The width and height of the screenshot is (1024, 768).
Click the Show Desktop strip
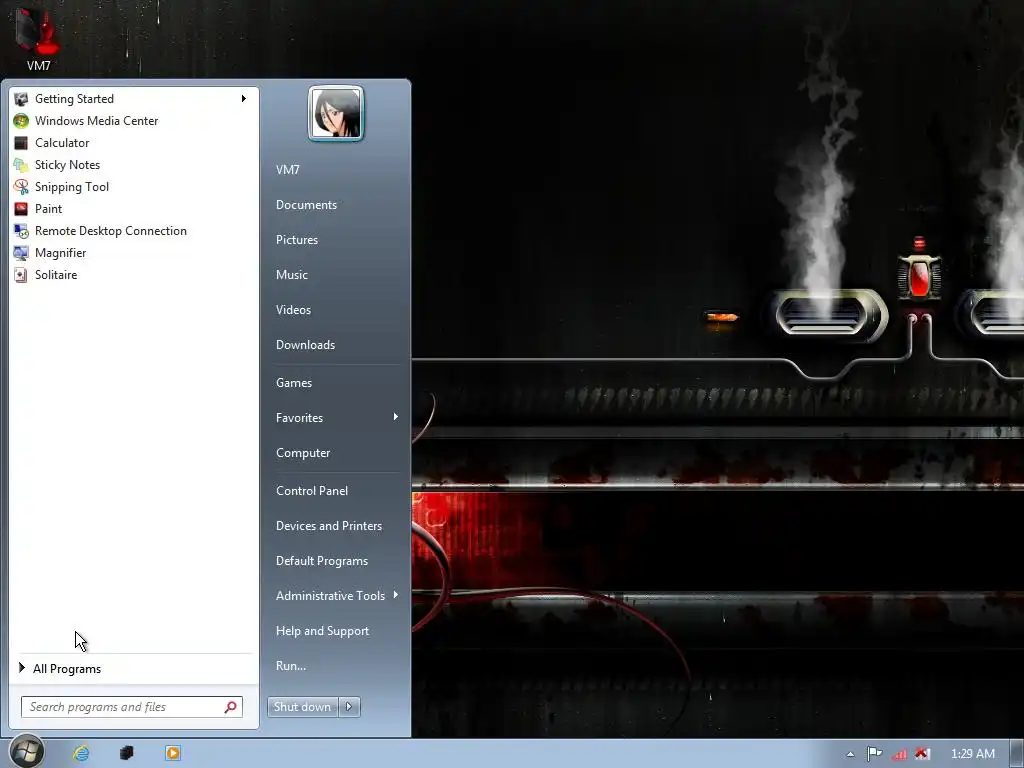[x=1017, y=754]
